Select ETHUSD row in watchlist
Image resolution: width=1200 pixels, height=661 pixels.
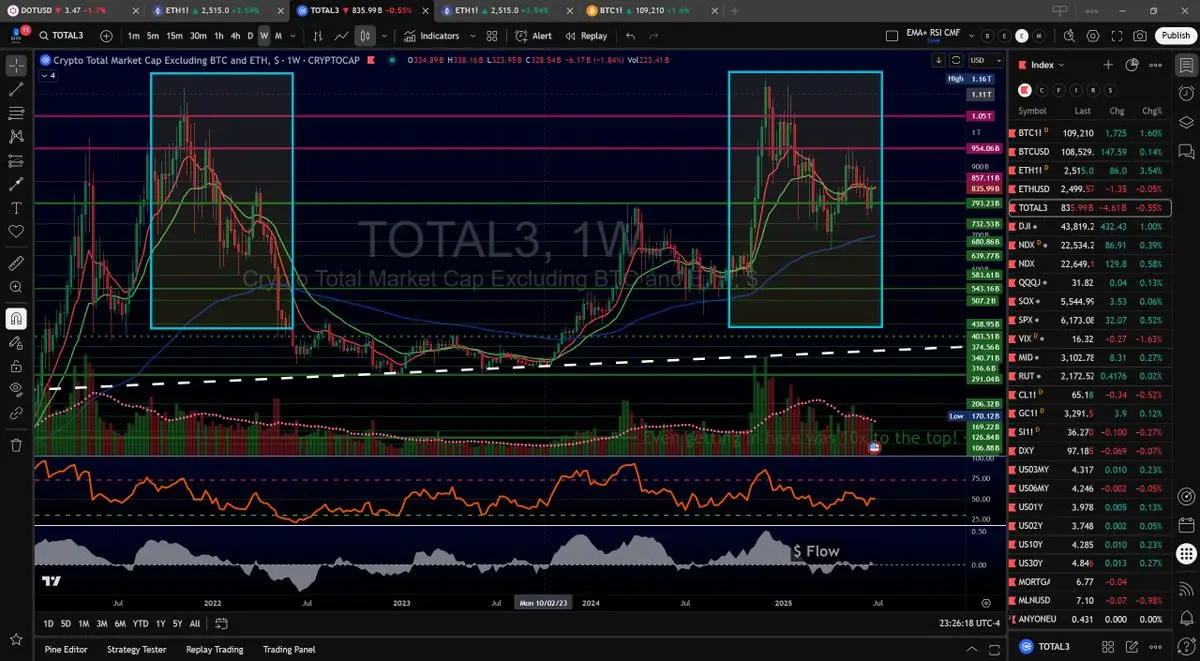tap(1090, 189)
